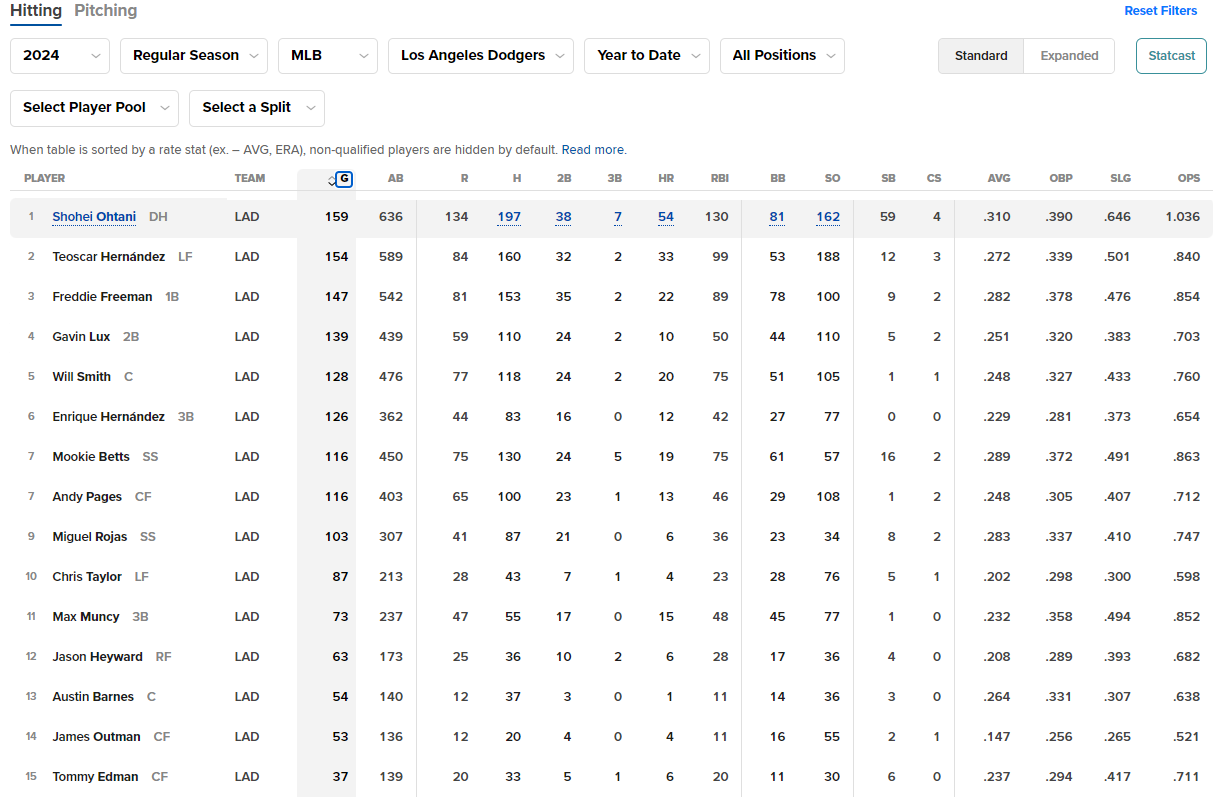The image size is (1224, 797).
Task: Open Ohtani's 7 triples stat link
Action: pos(618,217)
